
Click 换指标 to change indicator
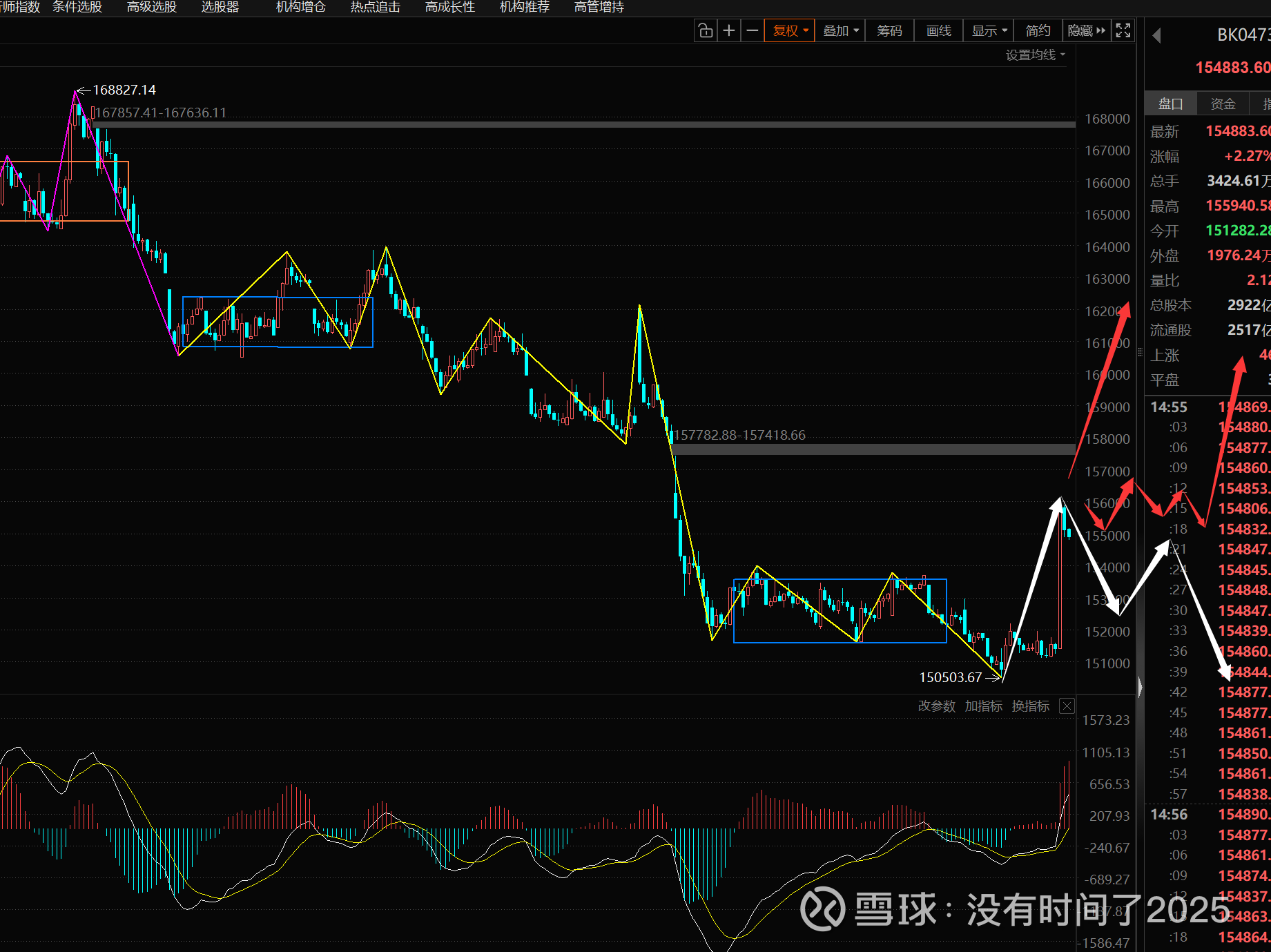pyautogui.click(x=1030, y=706)
